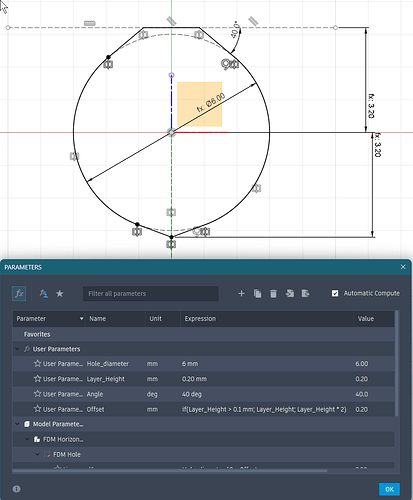Favorite the Layer_Height parameter star
The image size is (413, 500).
click(x=37, y=379)
